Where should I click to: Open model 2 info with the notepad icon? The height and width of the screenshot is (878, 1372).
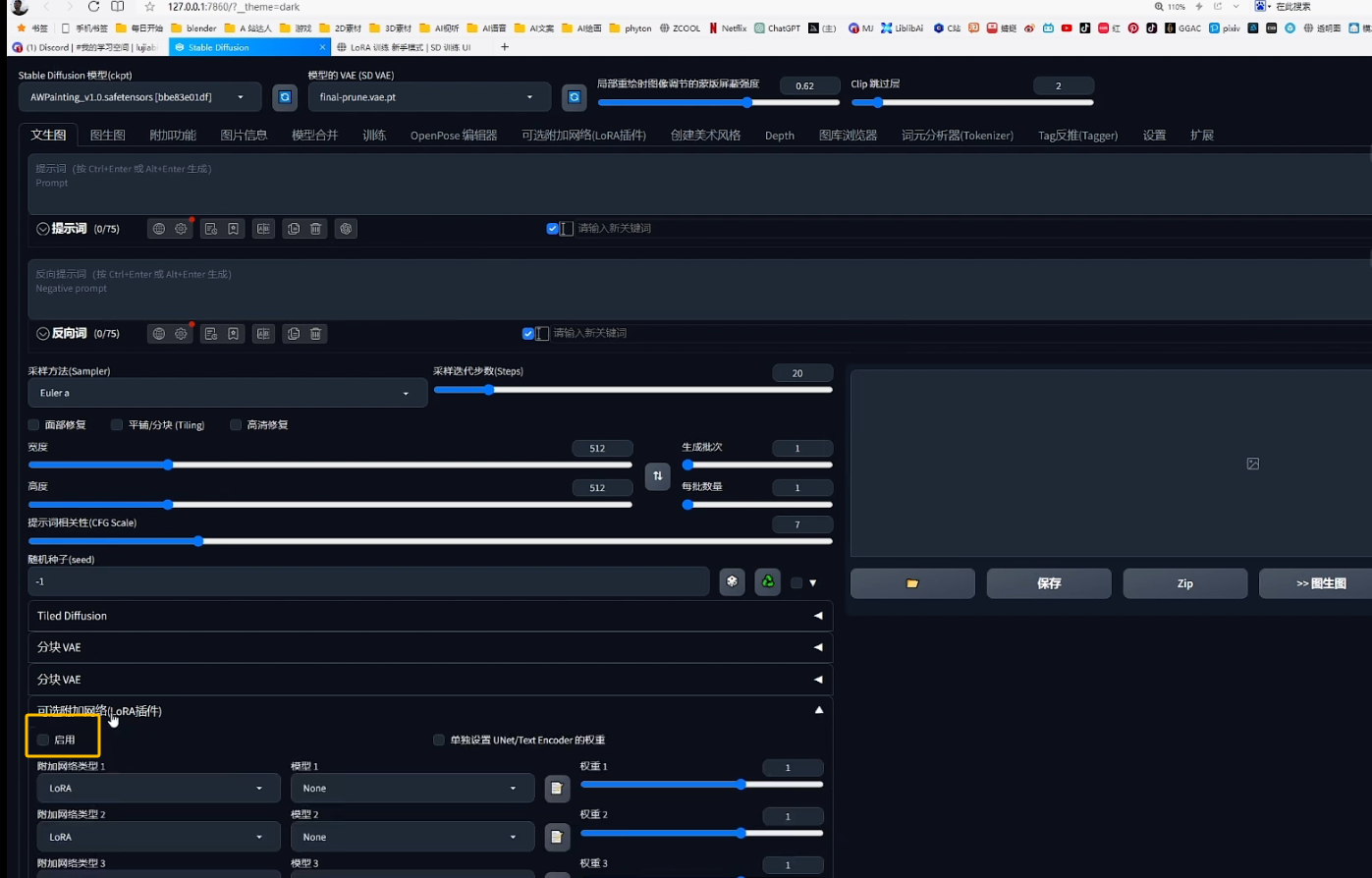pyautogui.click(x=557, y=838)
